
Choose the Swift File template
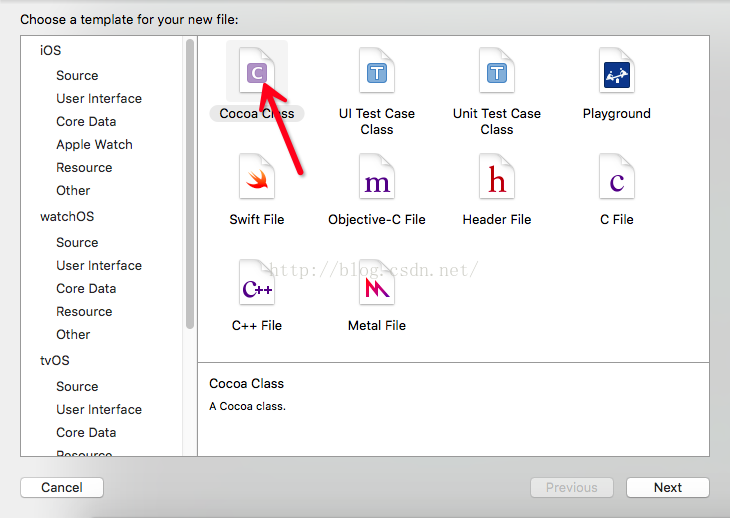click(x=257, y=180)
